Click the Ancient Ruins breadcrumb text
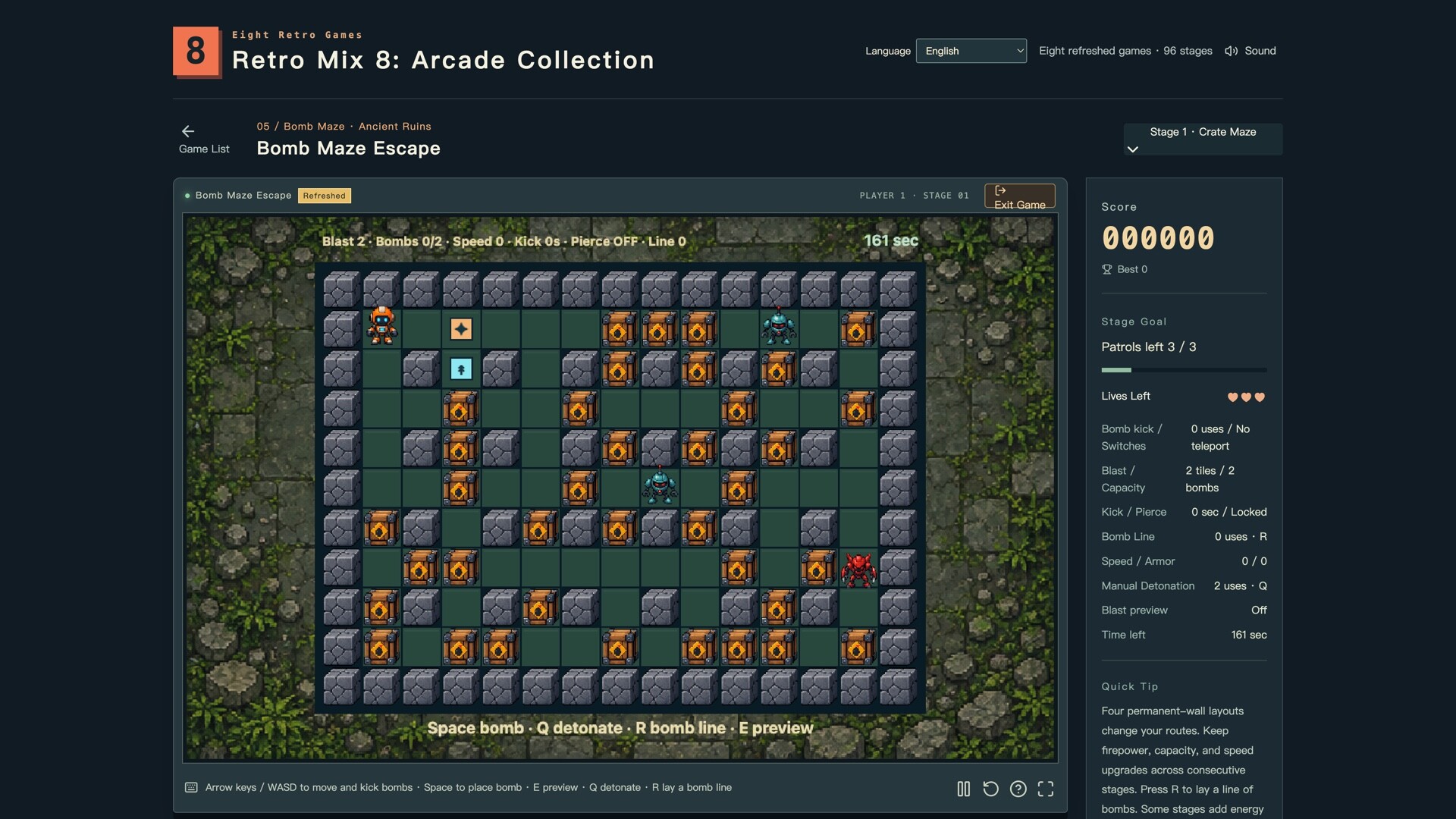This screenshot has height=819, width=1456. click(x=395, y=127)
